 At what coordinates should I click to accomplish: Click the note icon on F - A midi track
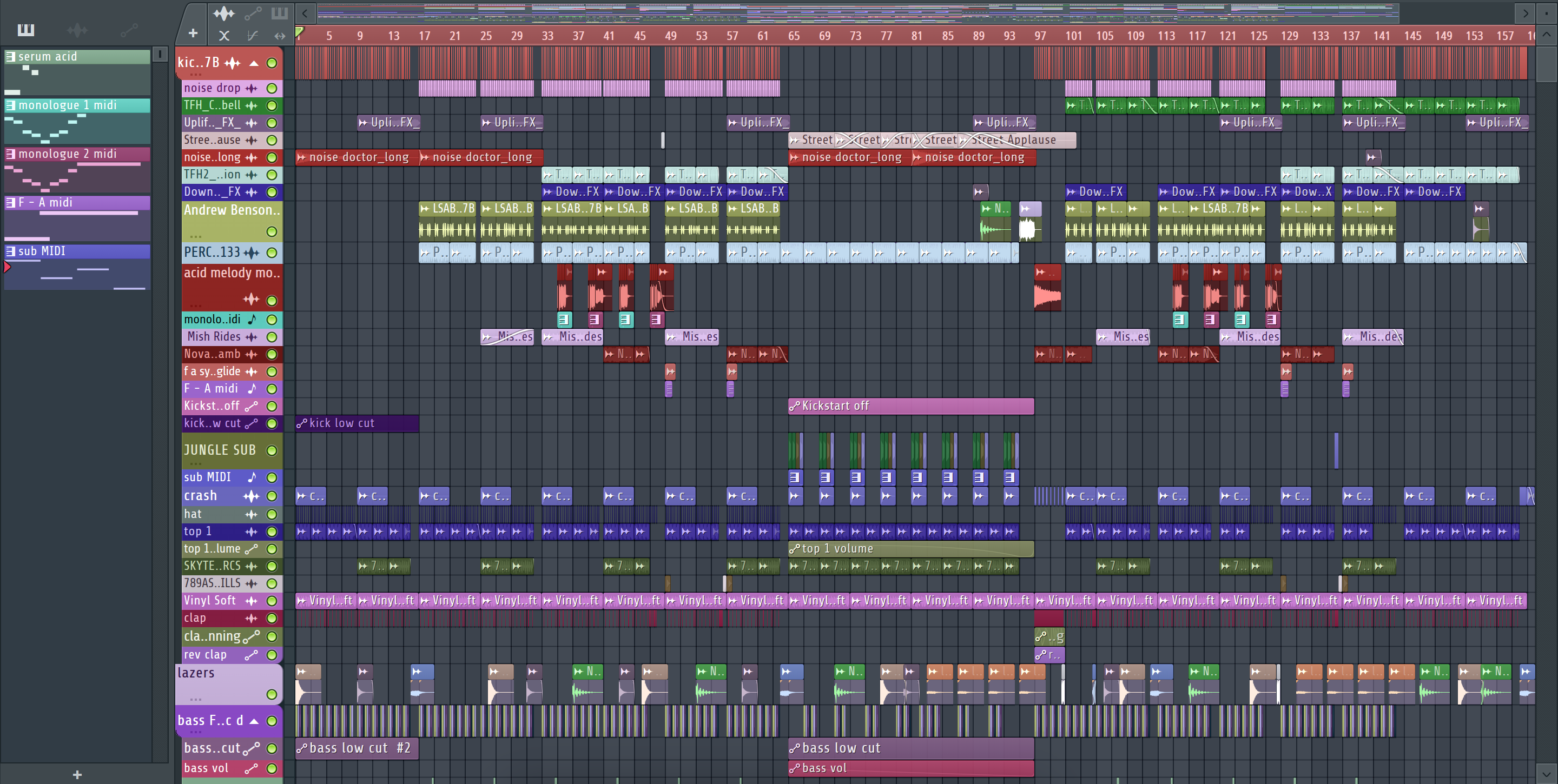click(252, 389)
